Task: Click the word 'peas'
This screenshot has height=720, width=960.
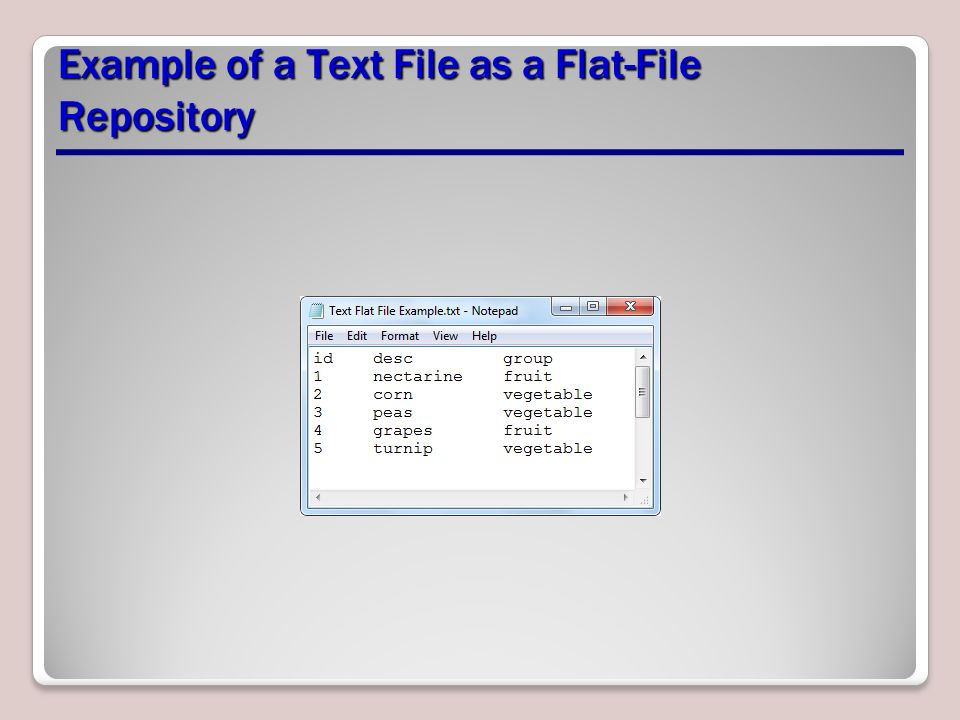Action: (x=392, y=413)
